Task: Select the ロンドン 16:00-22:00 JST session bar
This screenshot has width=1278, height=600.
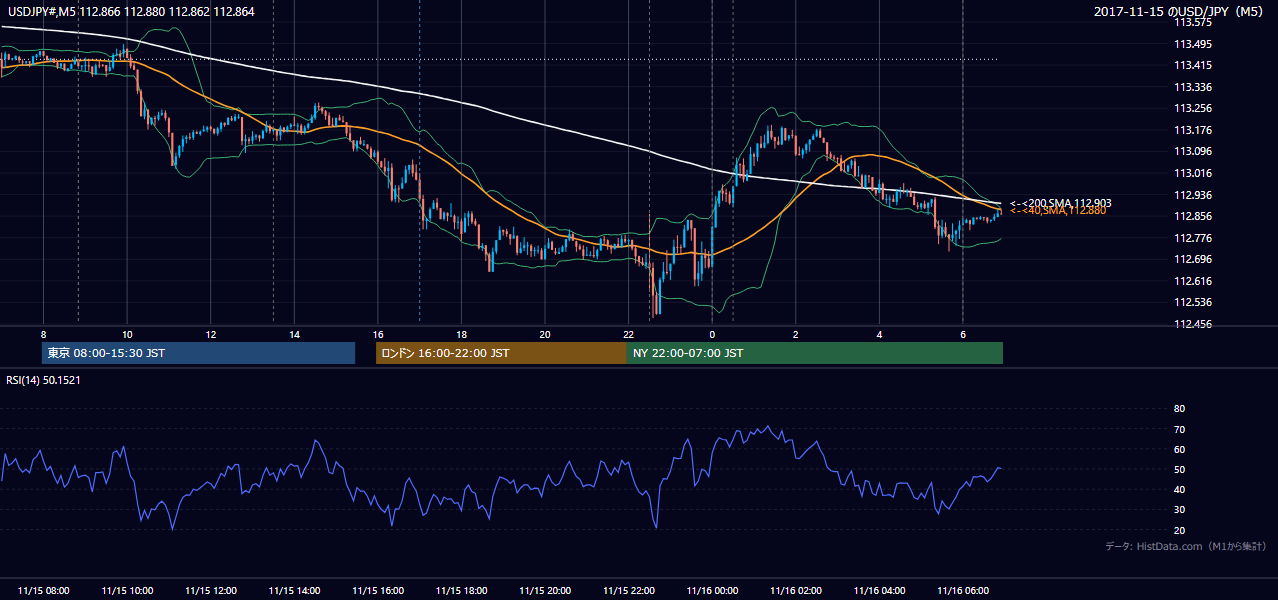Action: (x=501, y=353)
